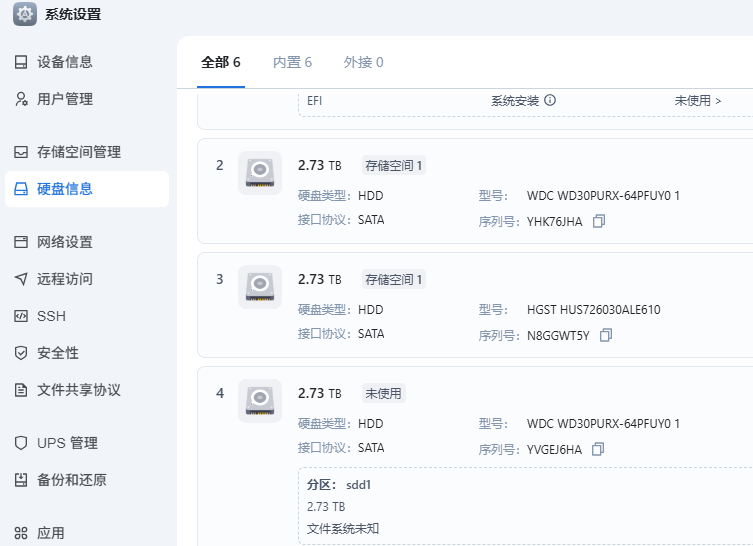Click the EFI partition label

[x=315, y=101]
